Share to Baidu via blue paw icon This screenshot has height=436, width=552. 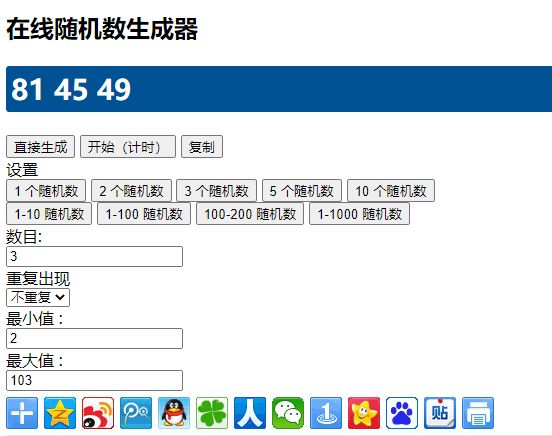[402, 413]
